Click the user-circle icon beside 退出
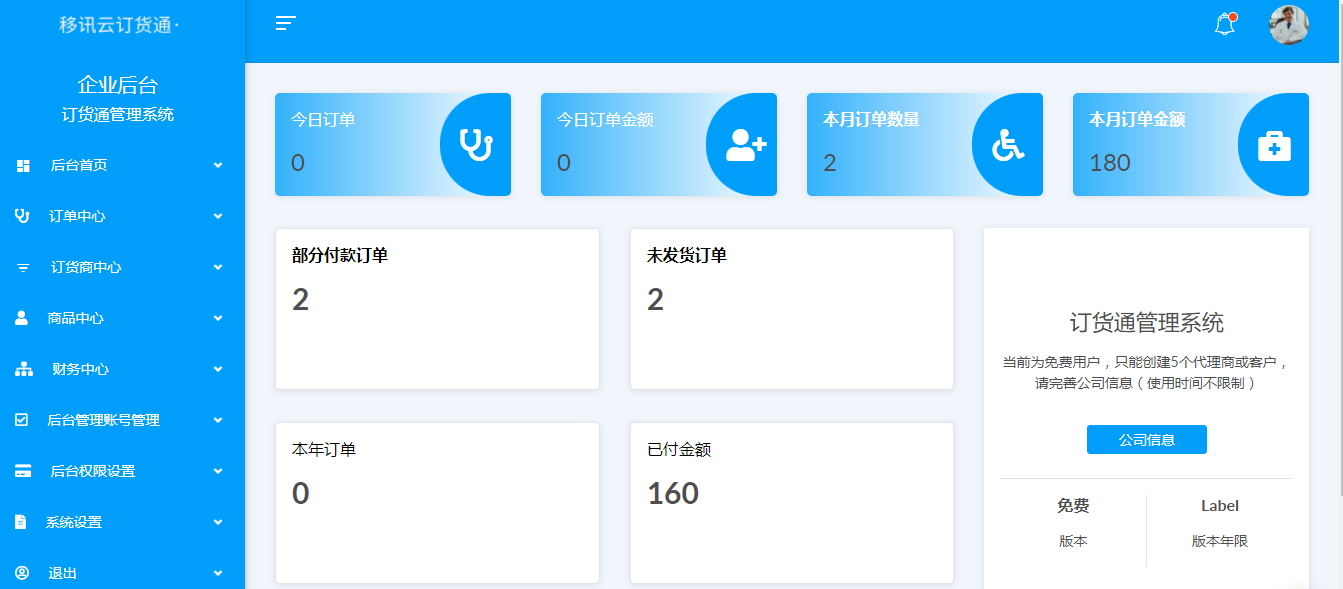Screen dimensions: 1343x589 pos(22,573)
